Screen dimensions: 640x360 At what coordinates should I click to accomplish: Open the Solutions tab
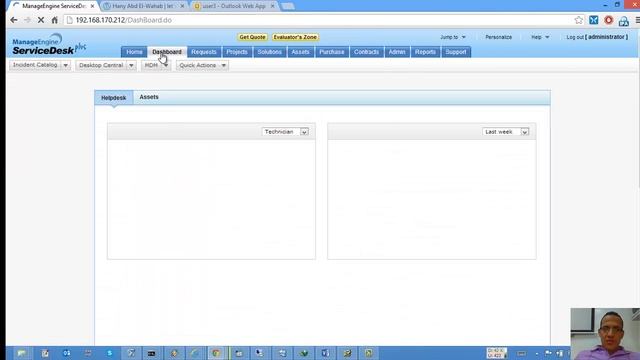(x=269, y=52)
